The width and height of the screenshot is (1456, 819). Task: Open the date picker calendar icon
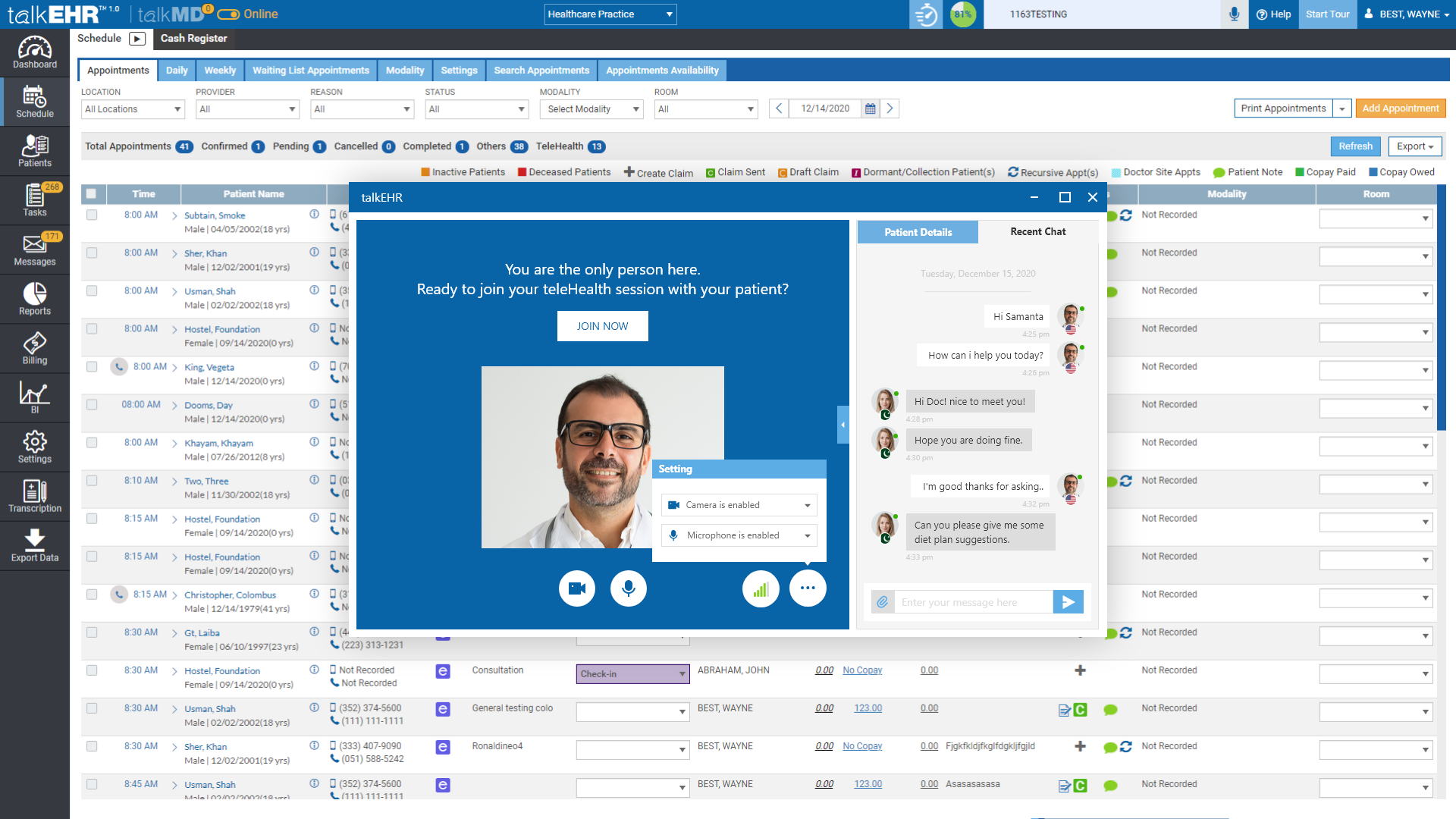[x=871, y=109]
